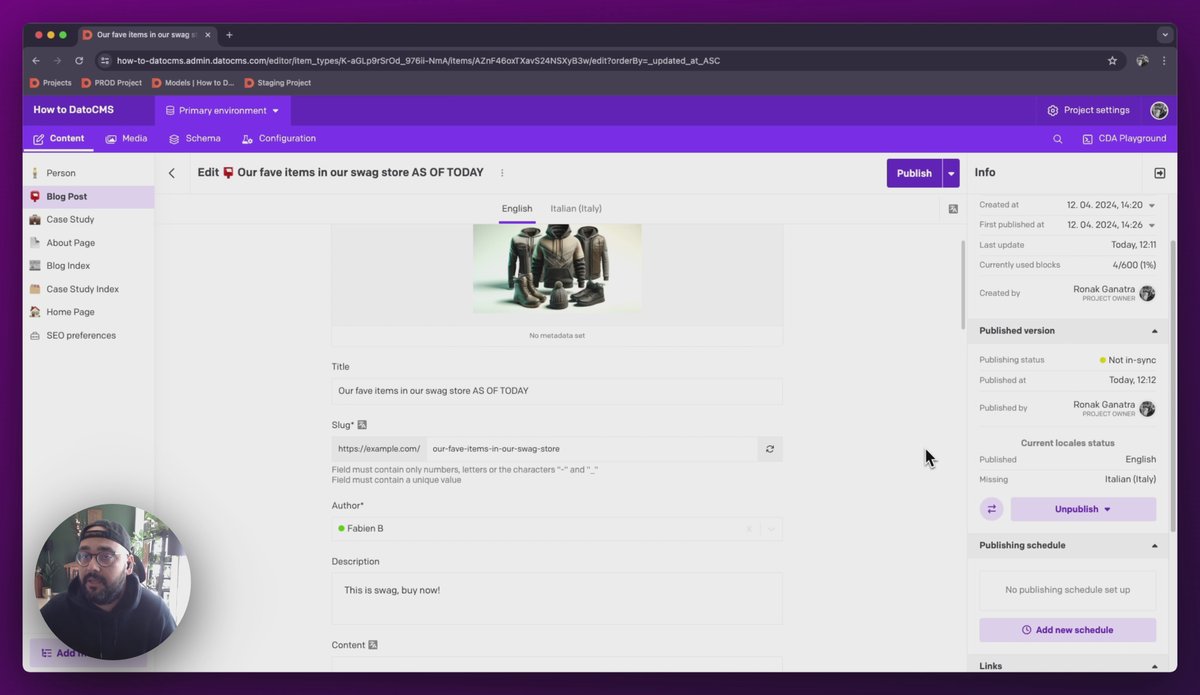Open the Blog Post model

click(88, 197)
